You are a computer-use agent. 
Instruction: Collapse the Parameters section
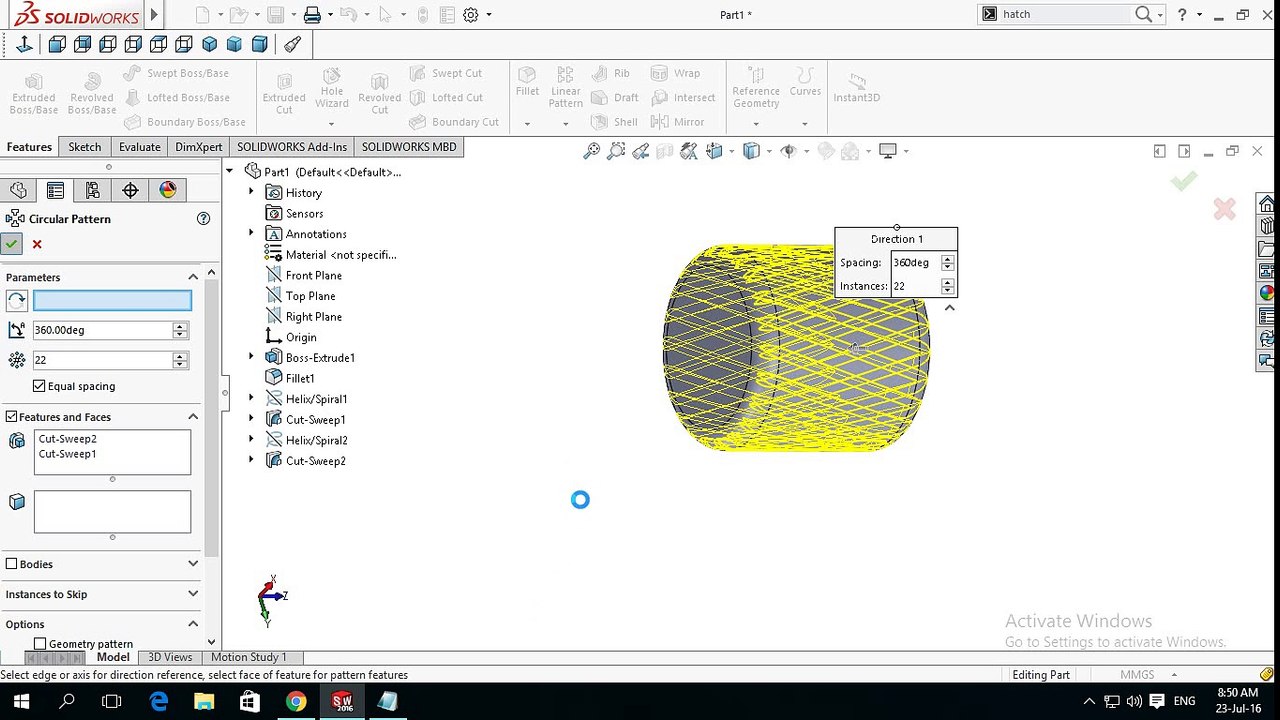tap(193, 277)
